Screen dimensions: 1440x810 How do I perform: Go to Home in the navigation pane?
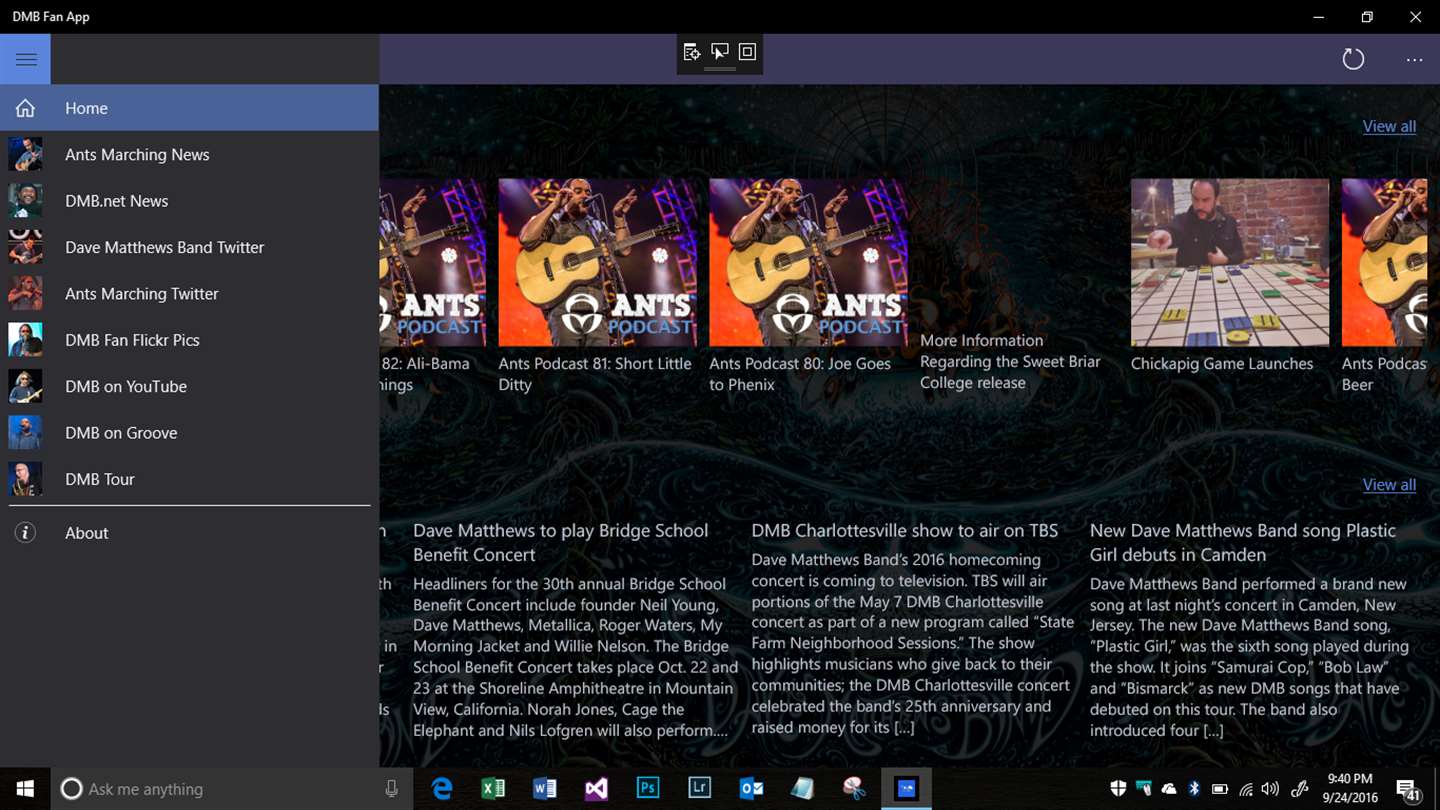[x=189, y=108]
